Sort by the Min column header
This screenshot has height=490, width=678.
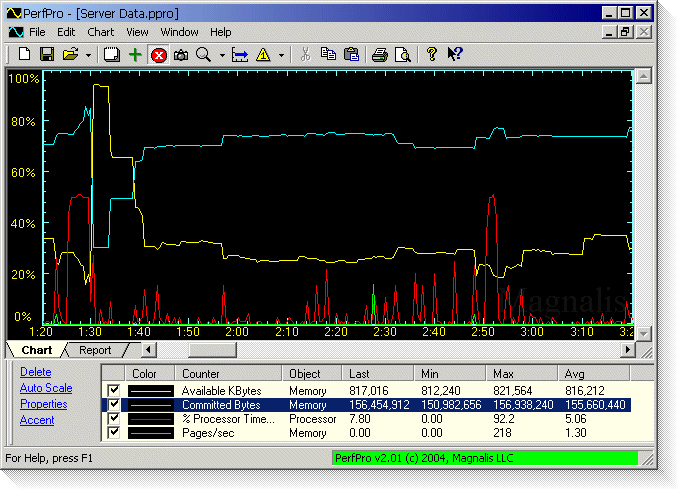pos(450,373)
